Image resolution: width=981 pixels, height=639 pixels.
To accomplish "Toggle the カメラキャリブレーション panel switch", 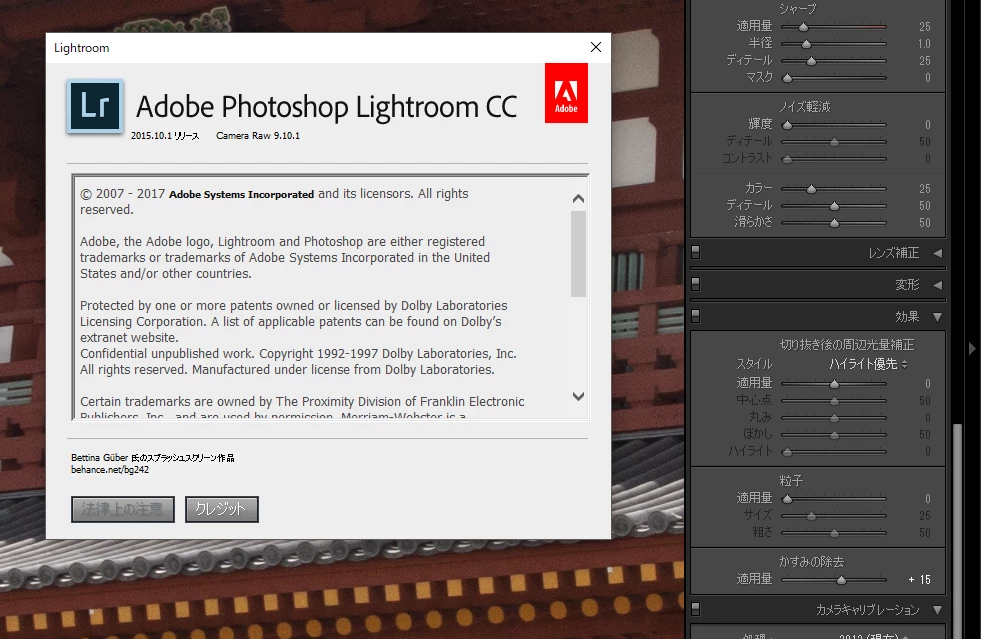I will tap(696, 609).
